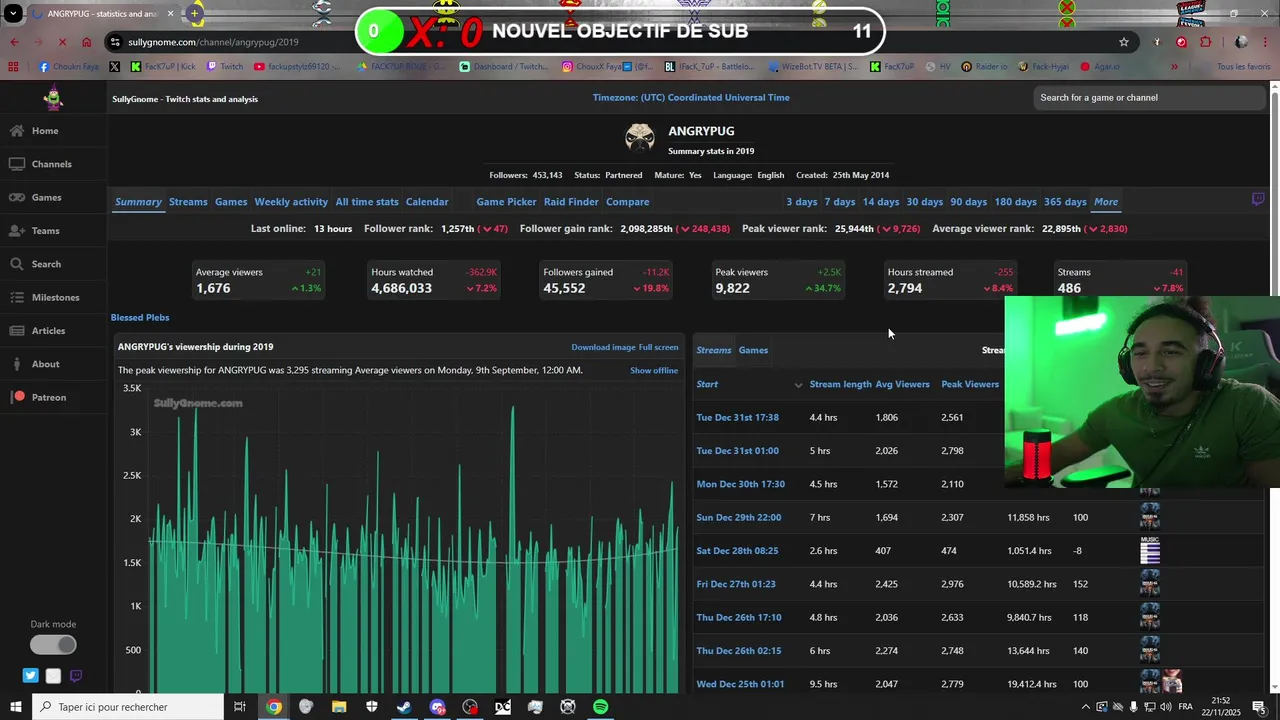Click Show offline chart option
This screenshot has height=720, width=1280.
click(654, 370)
